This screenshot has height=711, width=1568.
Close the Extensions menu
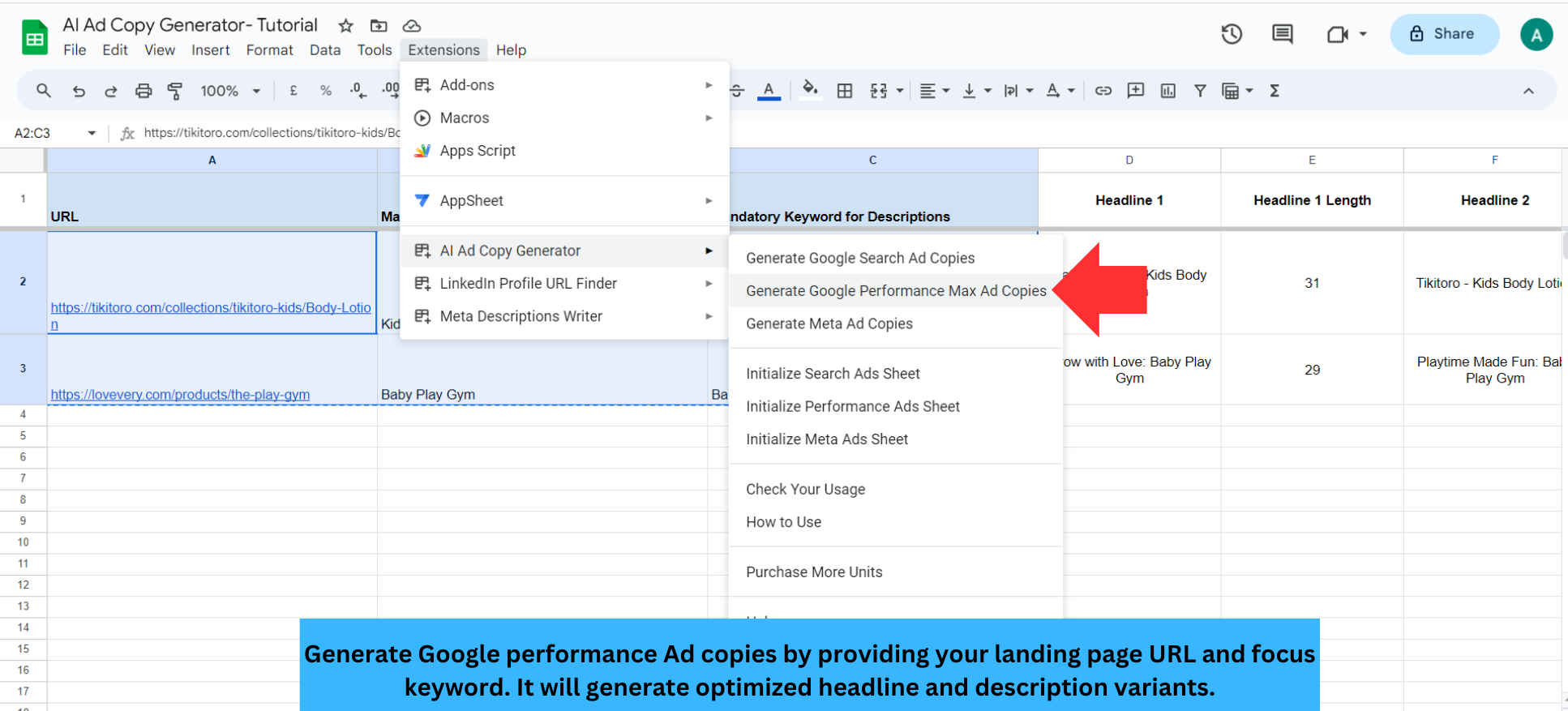[443, 50]
